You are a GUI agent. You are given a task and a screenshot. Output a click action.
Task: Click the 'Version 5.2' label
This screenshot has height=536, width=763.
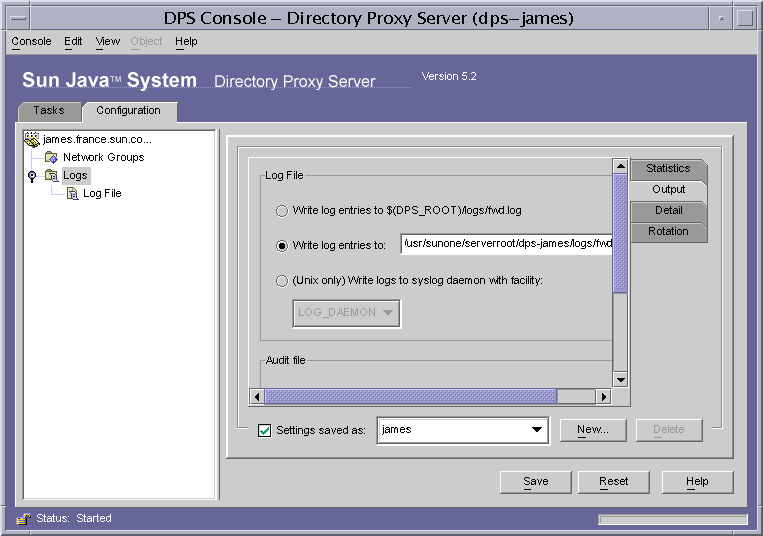click(x=449, y=76)
